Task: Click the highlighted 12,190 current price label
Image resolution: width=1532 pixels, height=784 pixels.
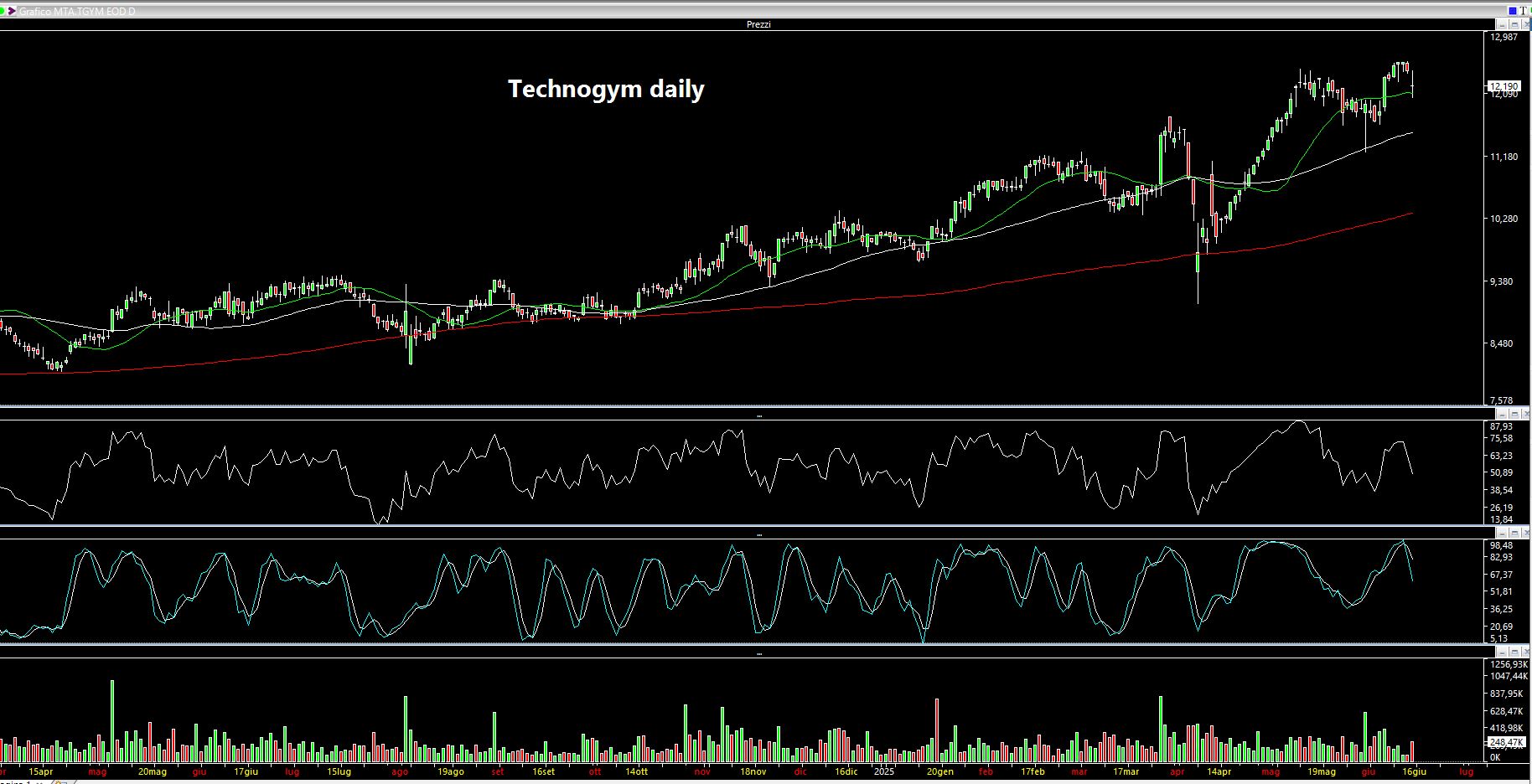Action: [1504, 86]
